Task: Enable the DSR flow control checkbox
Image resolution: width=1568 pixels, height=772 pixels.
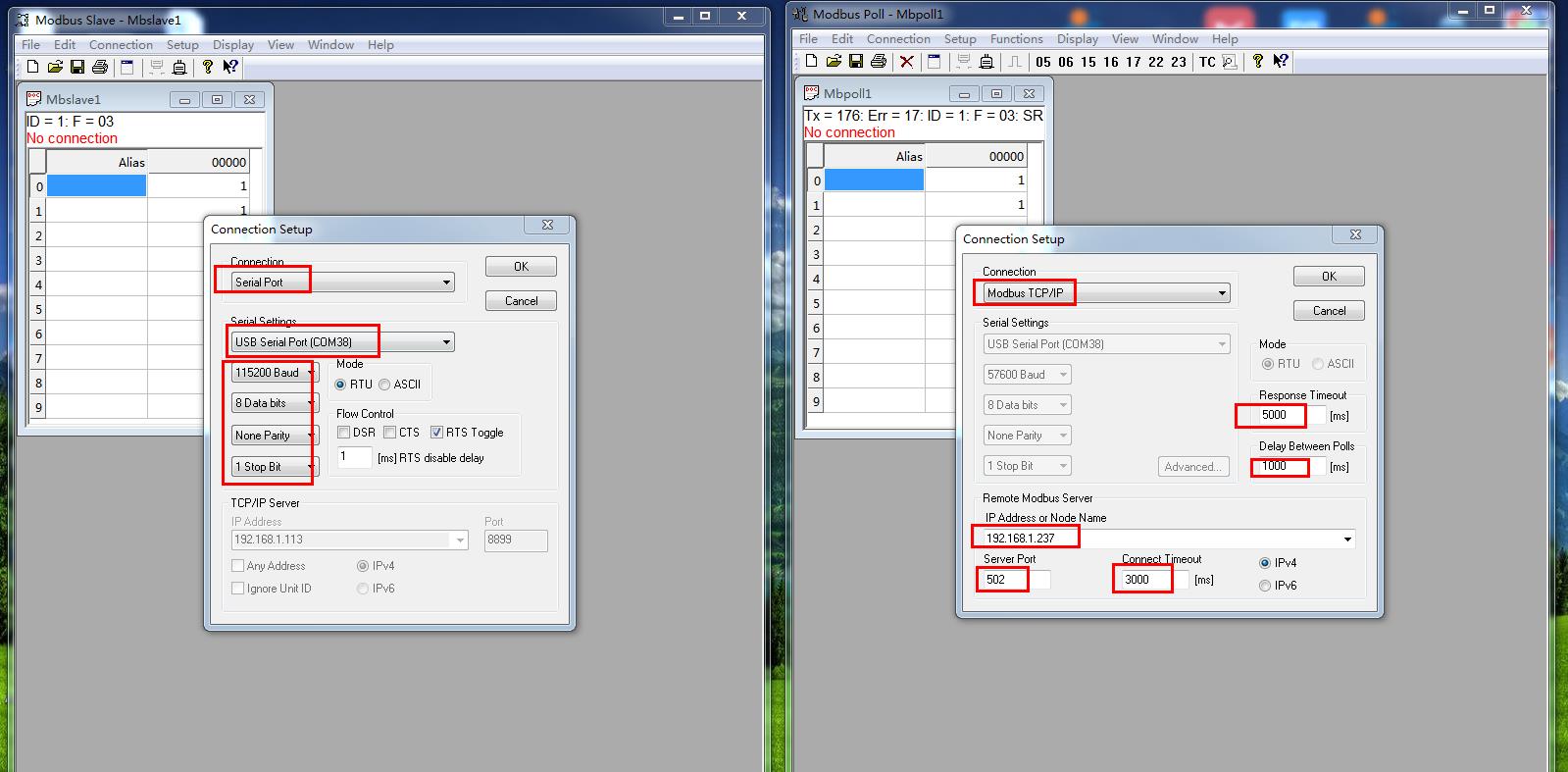Action: (x=344, y=433)
